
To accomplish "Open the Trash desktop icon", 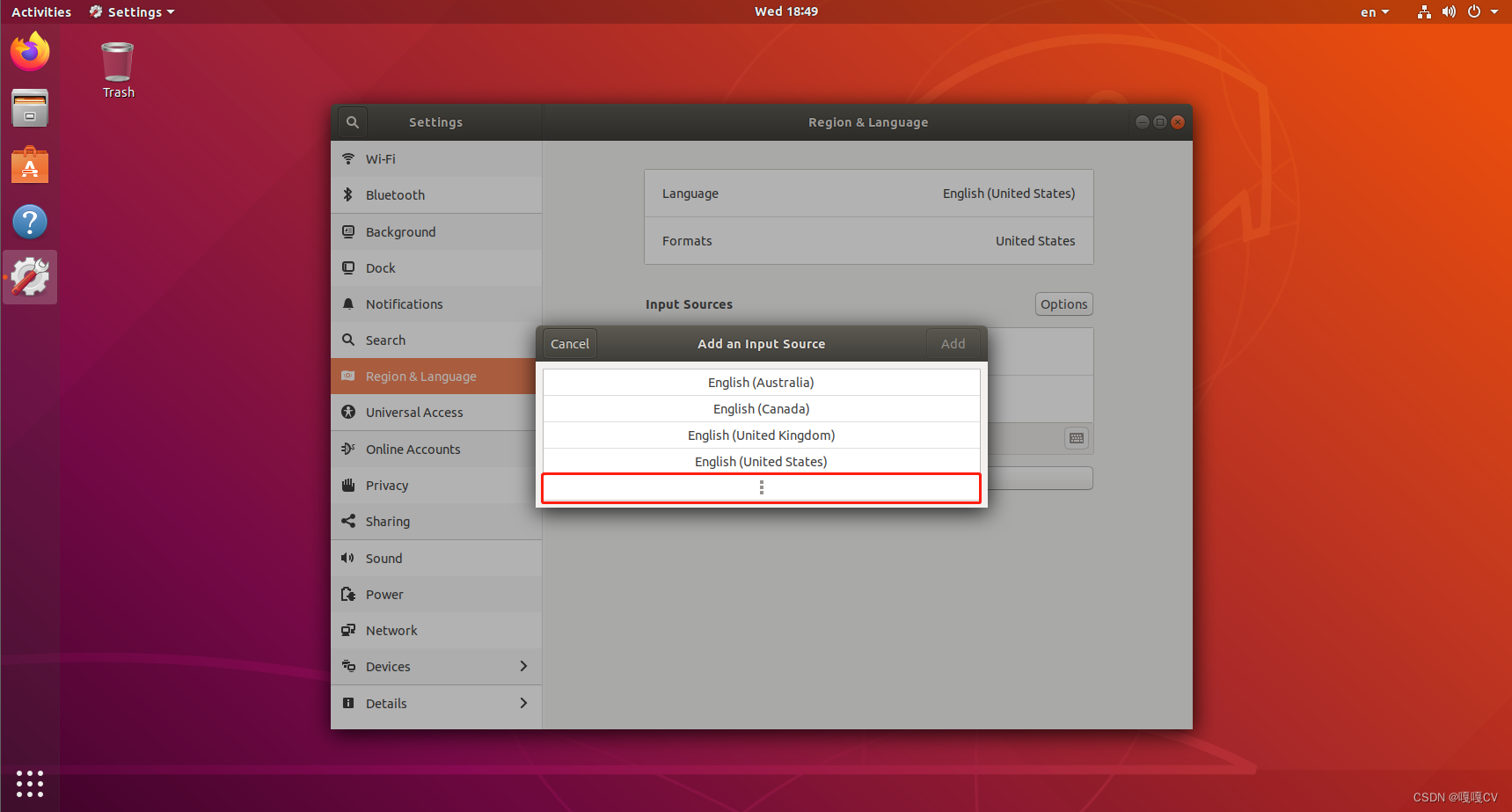I will [118, 70].
